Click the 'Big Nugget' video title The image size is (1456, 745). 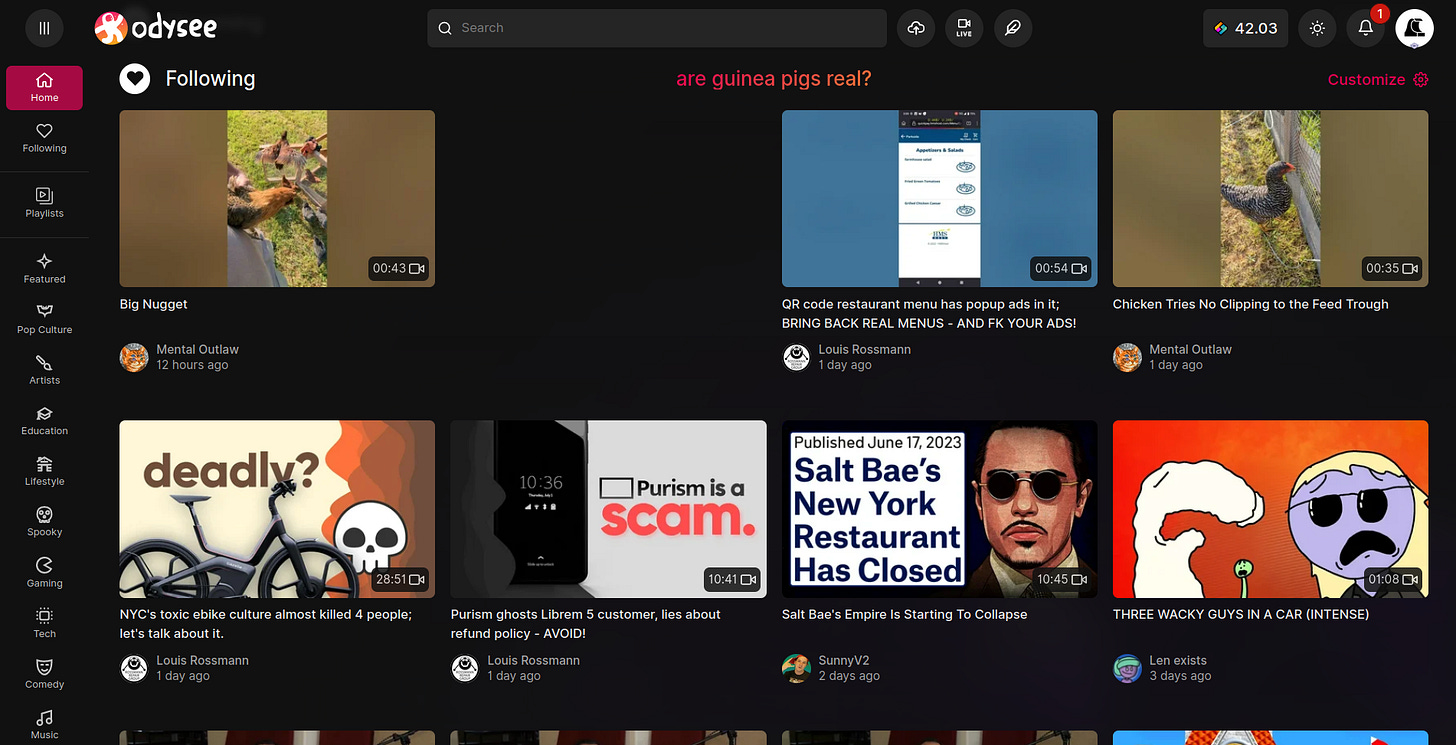click(153, 304)
